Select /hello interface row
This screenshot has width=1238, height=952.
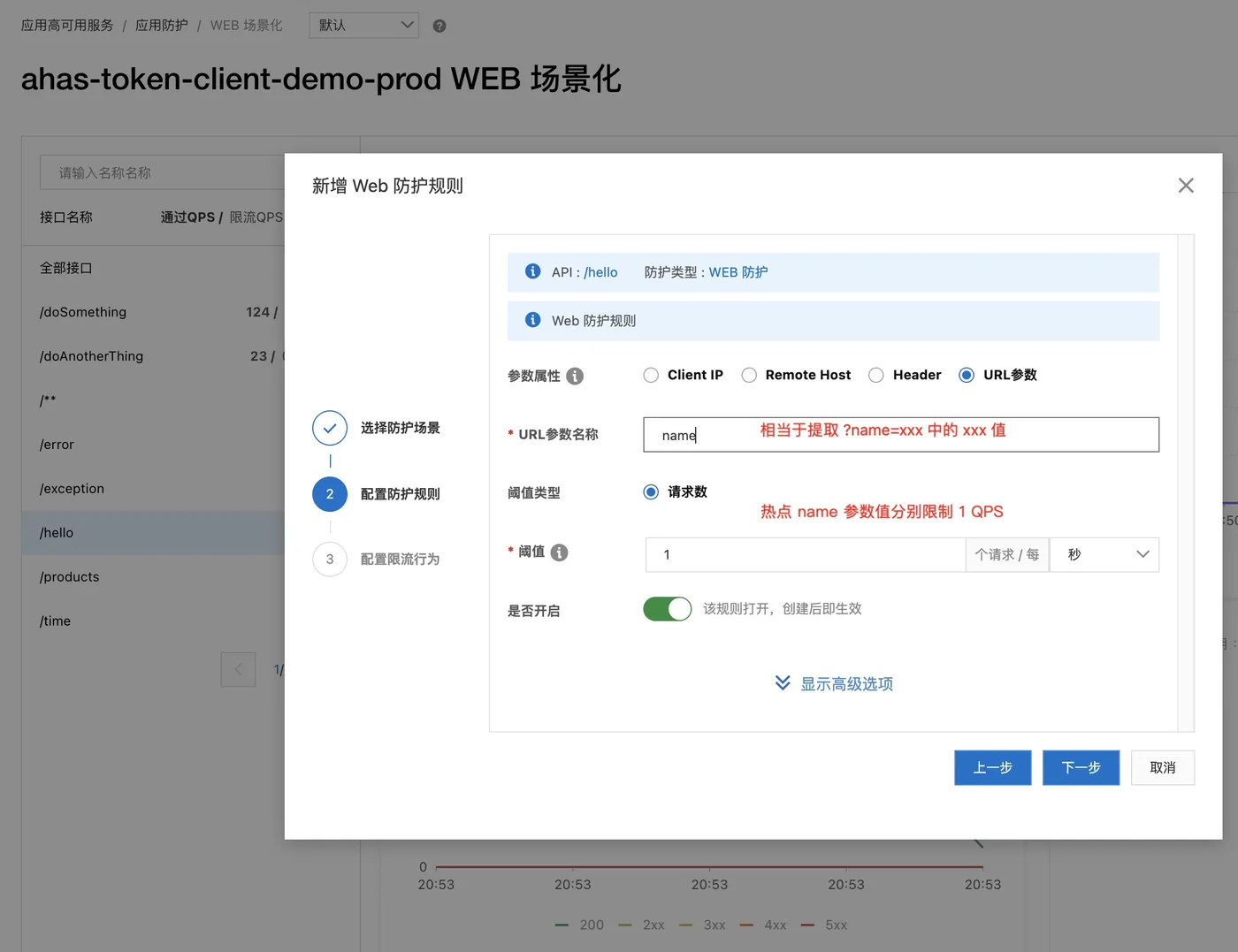click(x=153, y=533)
